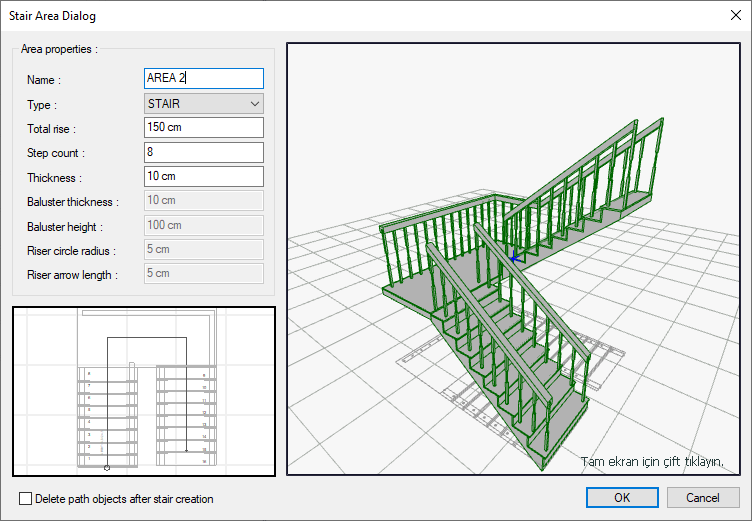Click the 2D stair plan preview
752x521 pixels.
point(144,390)
